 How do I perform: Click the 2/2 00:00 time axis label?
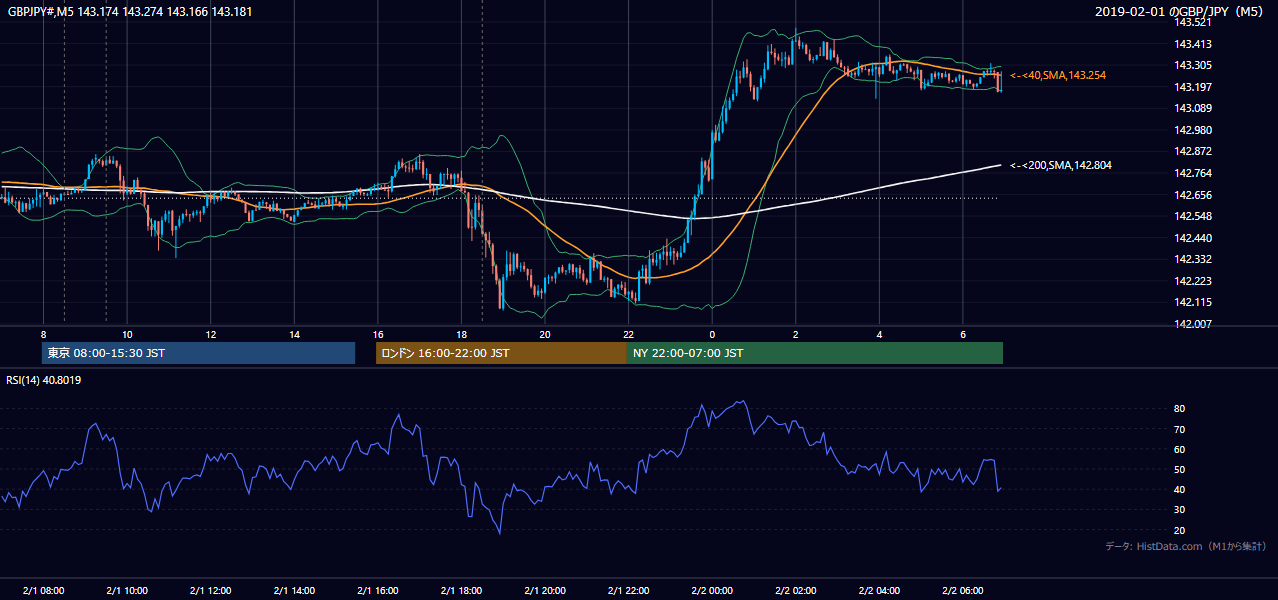pyautogui.click(x=712, y=591)
